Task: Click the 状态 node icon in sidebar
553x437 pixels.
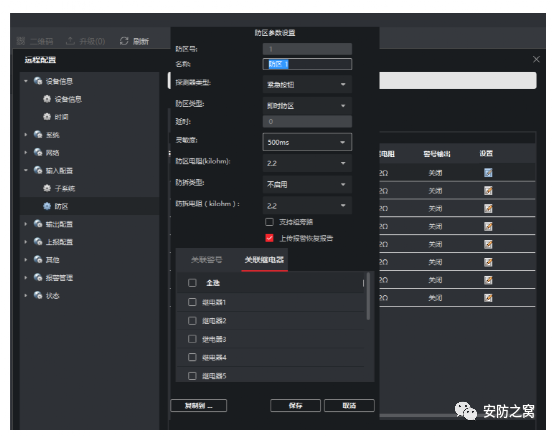Action: pyautogui.click(x=38, y=295)
